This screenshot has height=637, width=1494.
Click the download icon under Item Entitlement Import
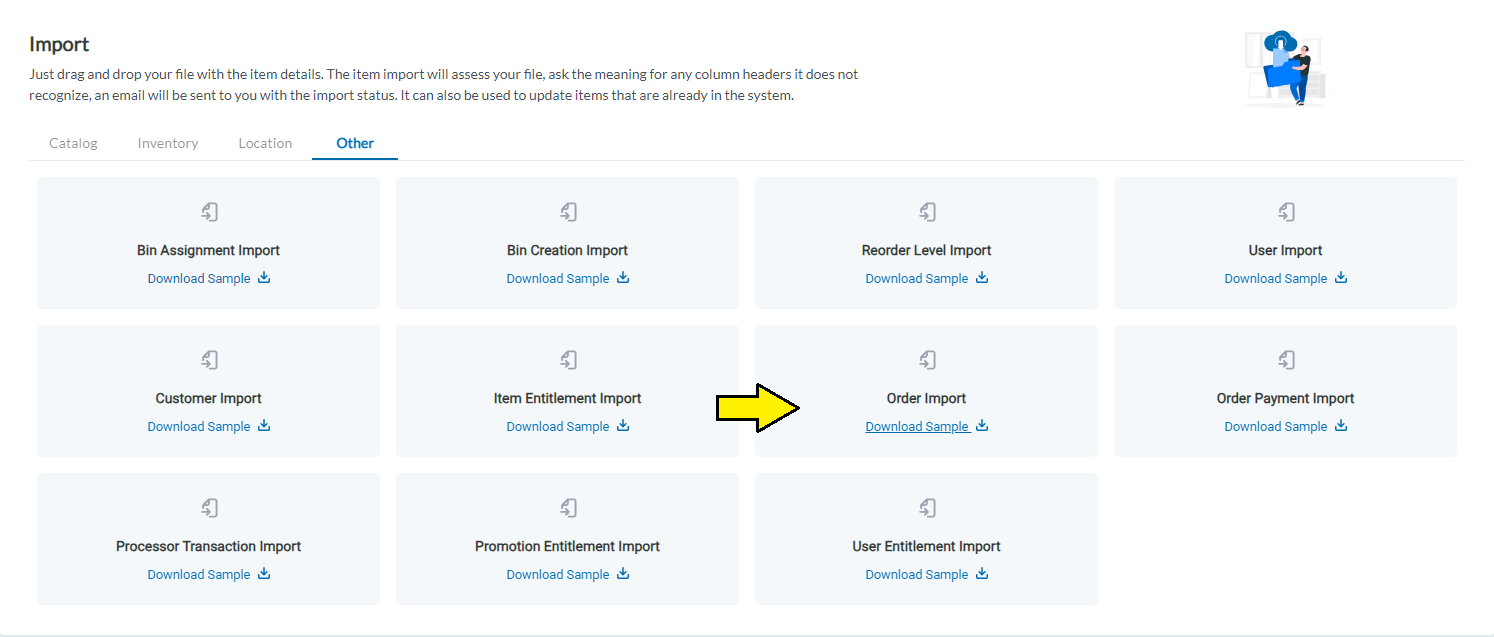click(x=623, y=426)
